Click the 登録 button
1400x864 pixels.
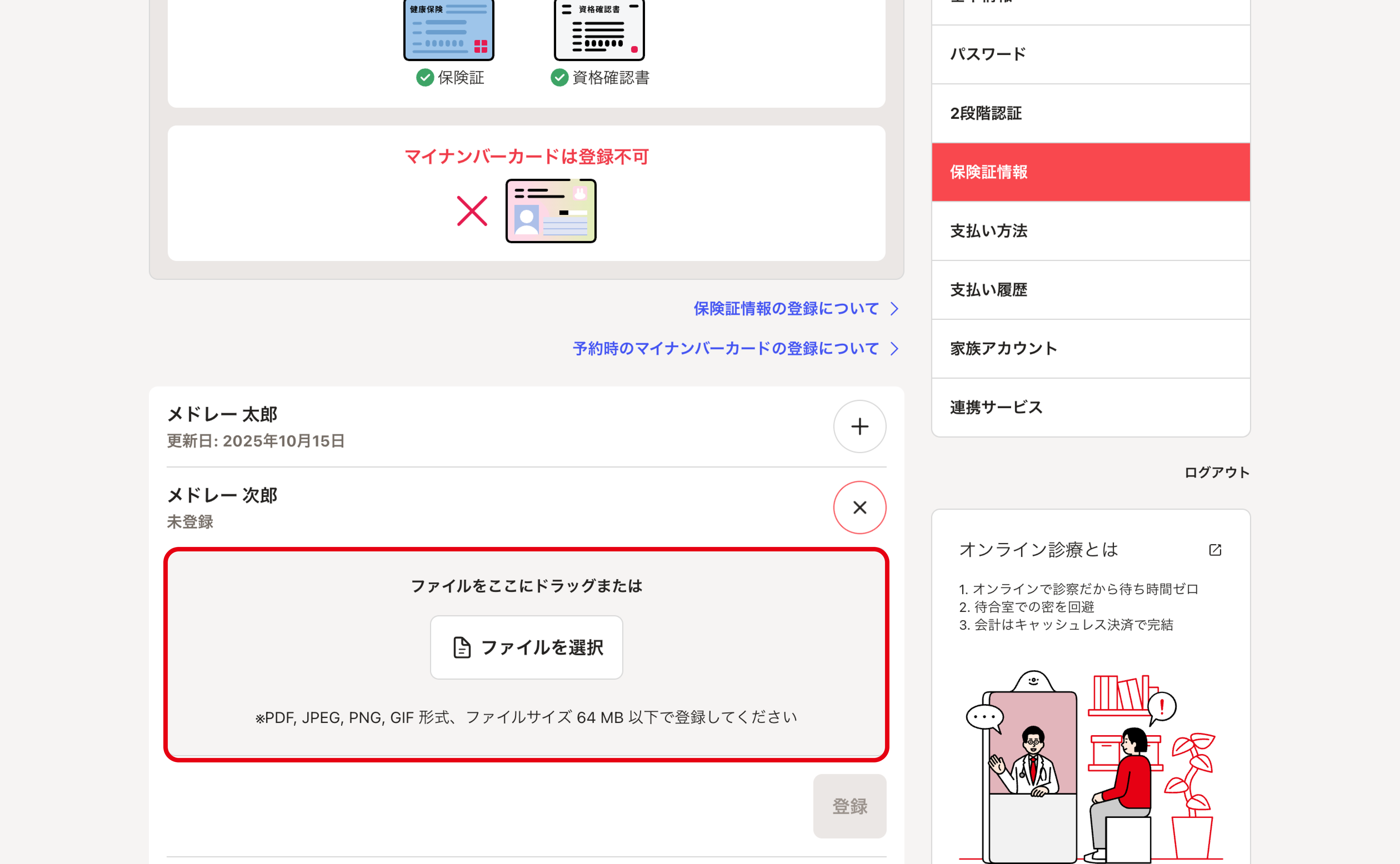(849, 806)
